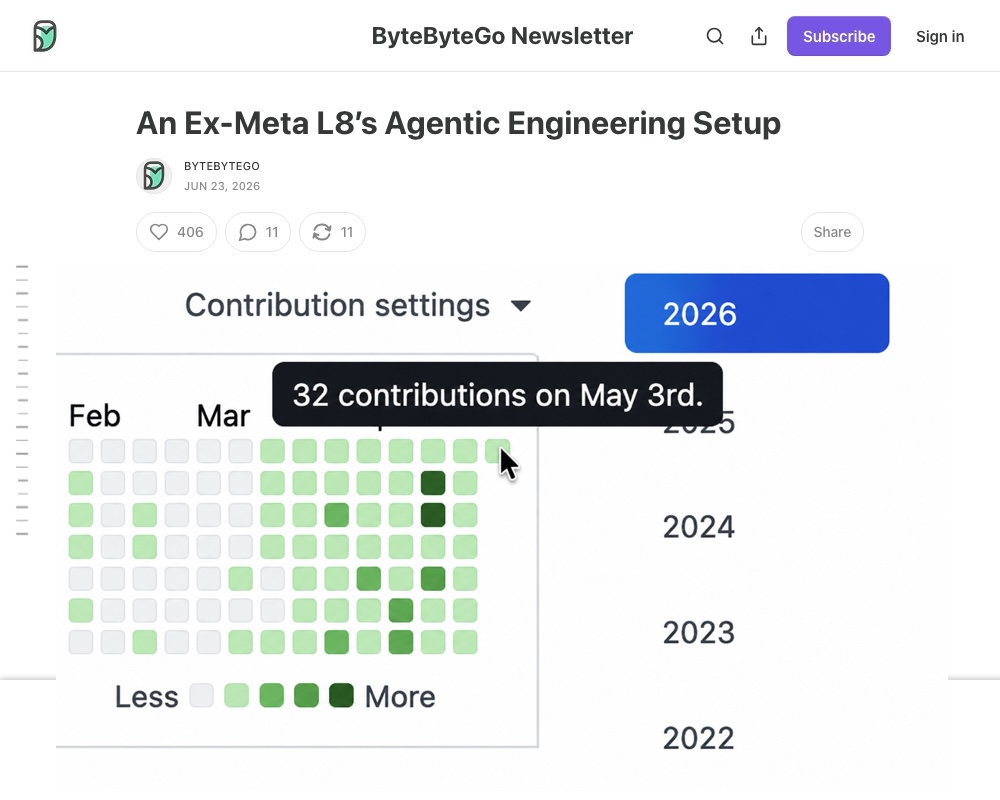
Task: Expand the Contribution settings dropdown
Action: 358,305
